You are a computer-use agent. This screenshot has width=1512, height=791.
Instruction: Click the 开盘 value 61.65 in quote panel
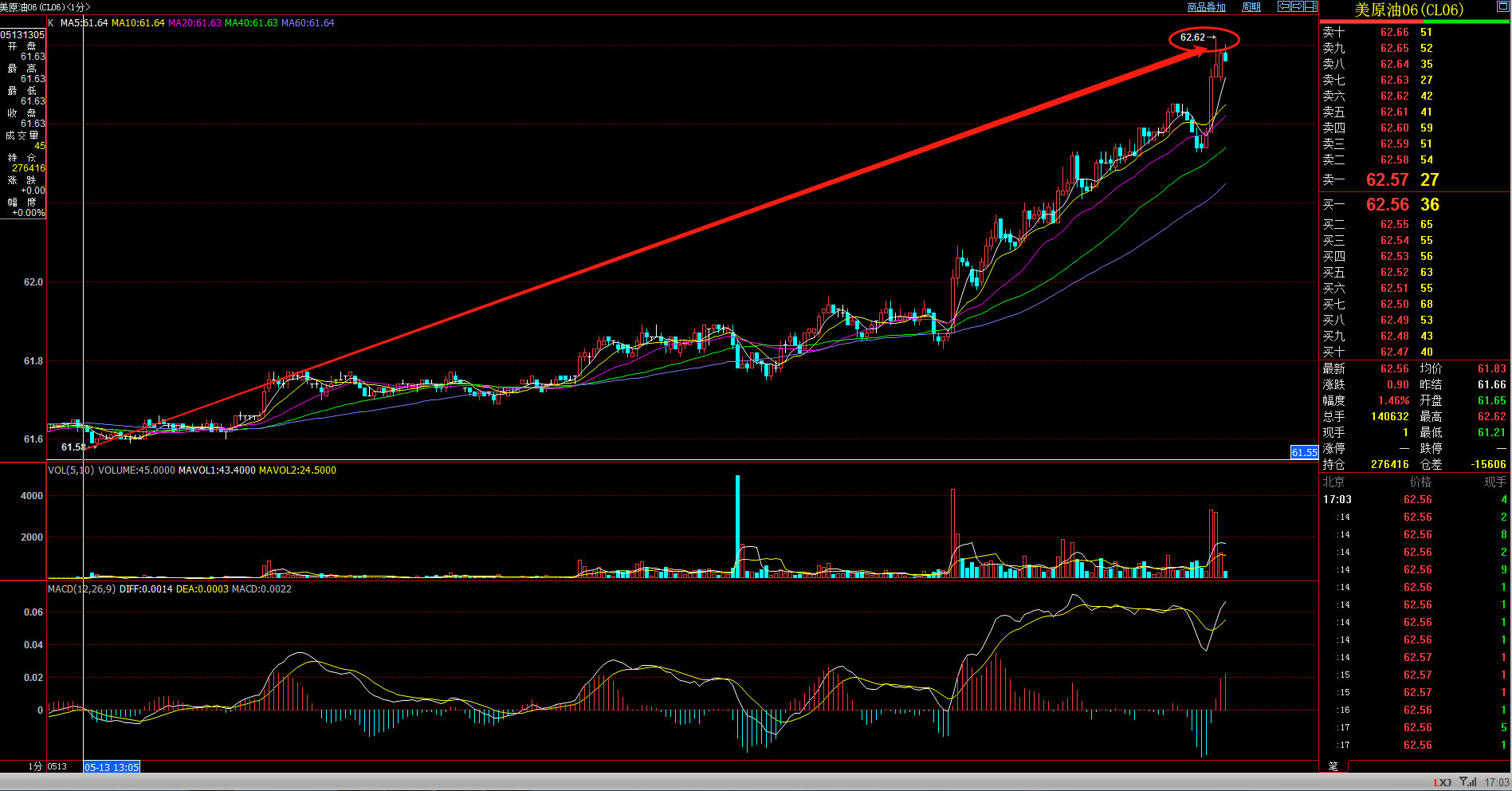click(x=1492, y=401)
